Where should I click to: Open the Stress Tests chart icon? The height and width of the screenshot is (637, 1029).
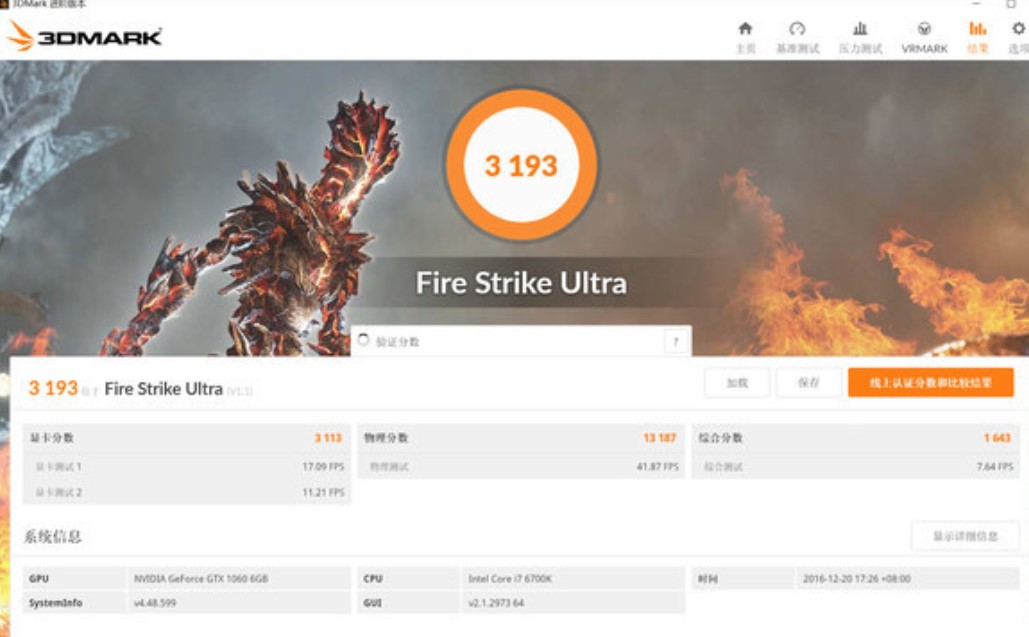860,29
